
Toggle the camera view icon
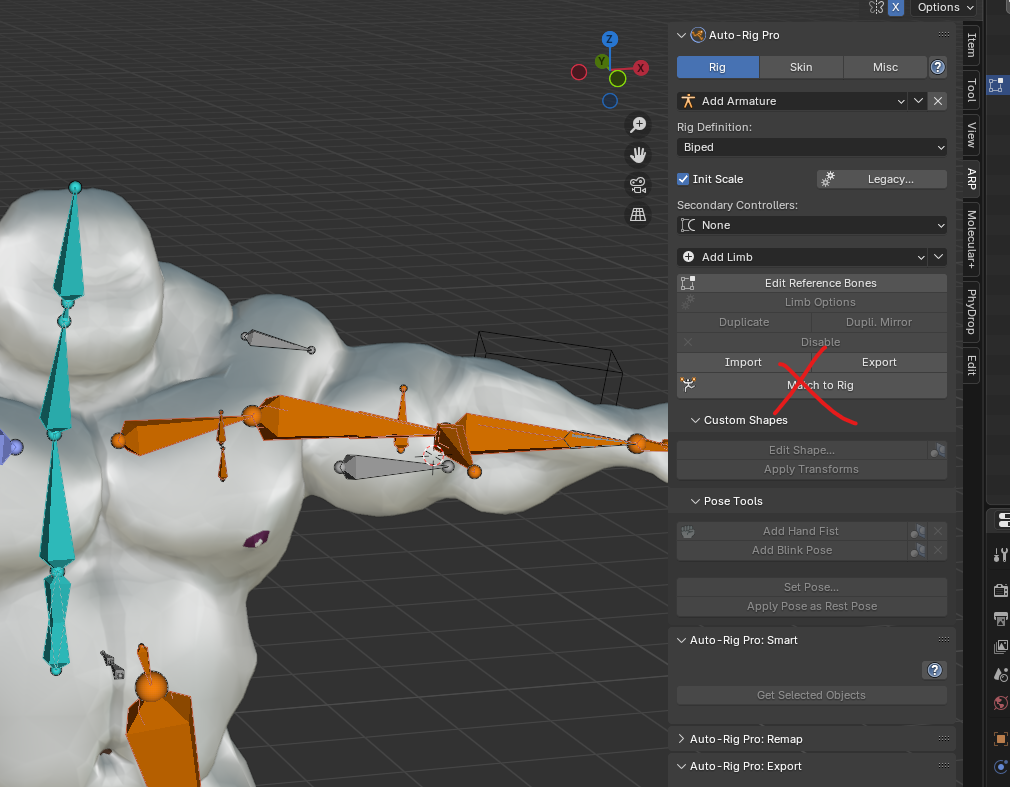(x=638, y=185)
